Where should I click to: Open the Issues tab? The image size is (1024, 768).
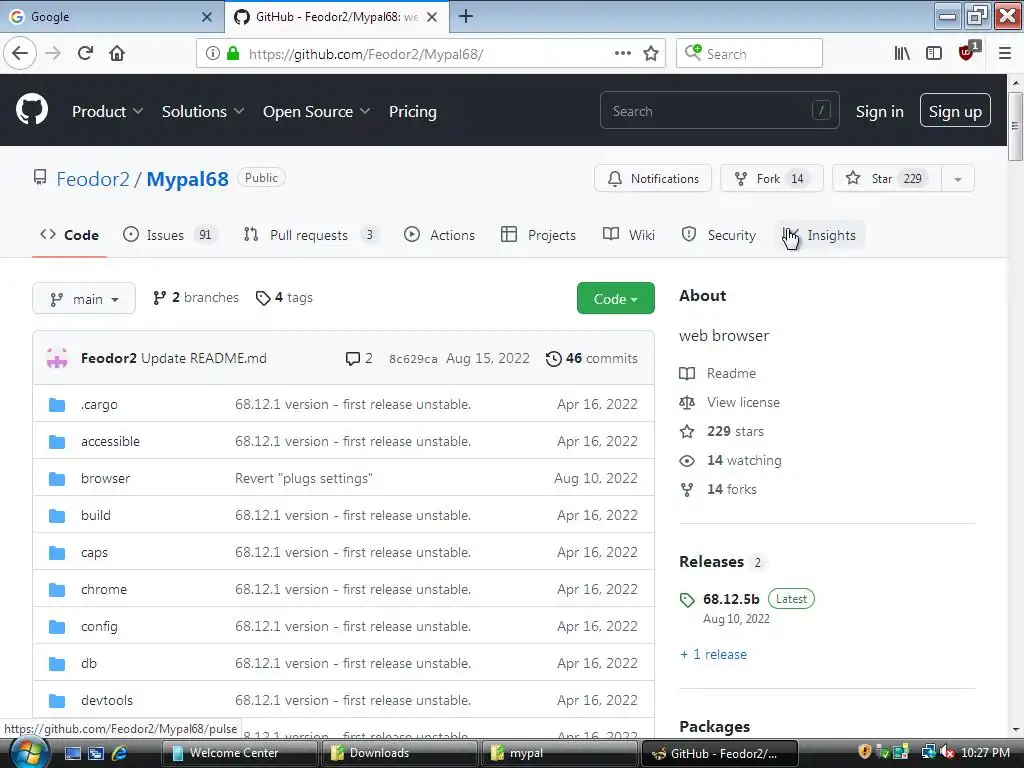pyautogui.click(x=170, y=235)
